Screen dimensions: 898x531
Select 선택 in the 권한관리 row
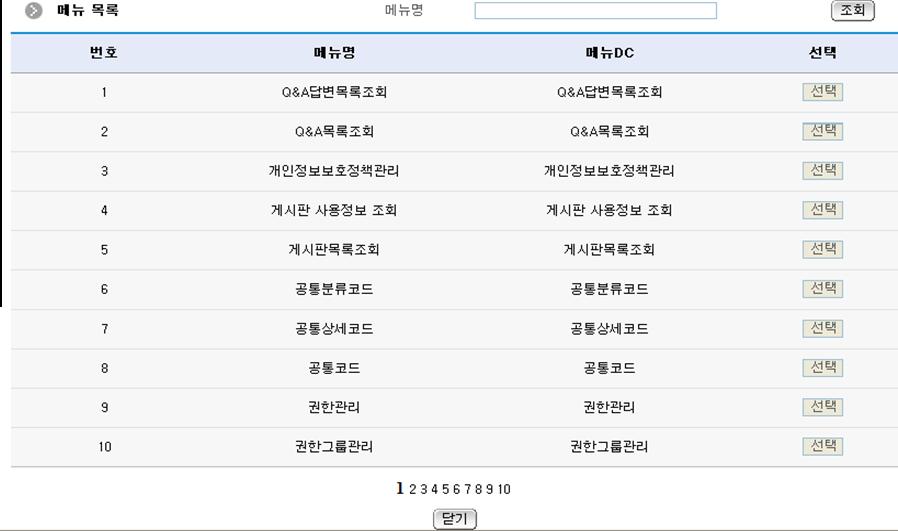click(x=822, y=407)
